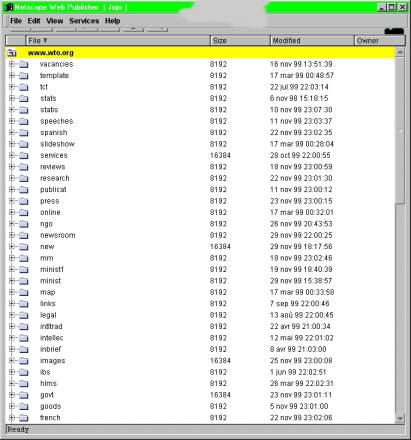Click the images folder icon
Image resolution: width=411 pixels, height=440 pixels.
[x=24, y=361]
